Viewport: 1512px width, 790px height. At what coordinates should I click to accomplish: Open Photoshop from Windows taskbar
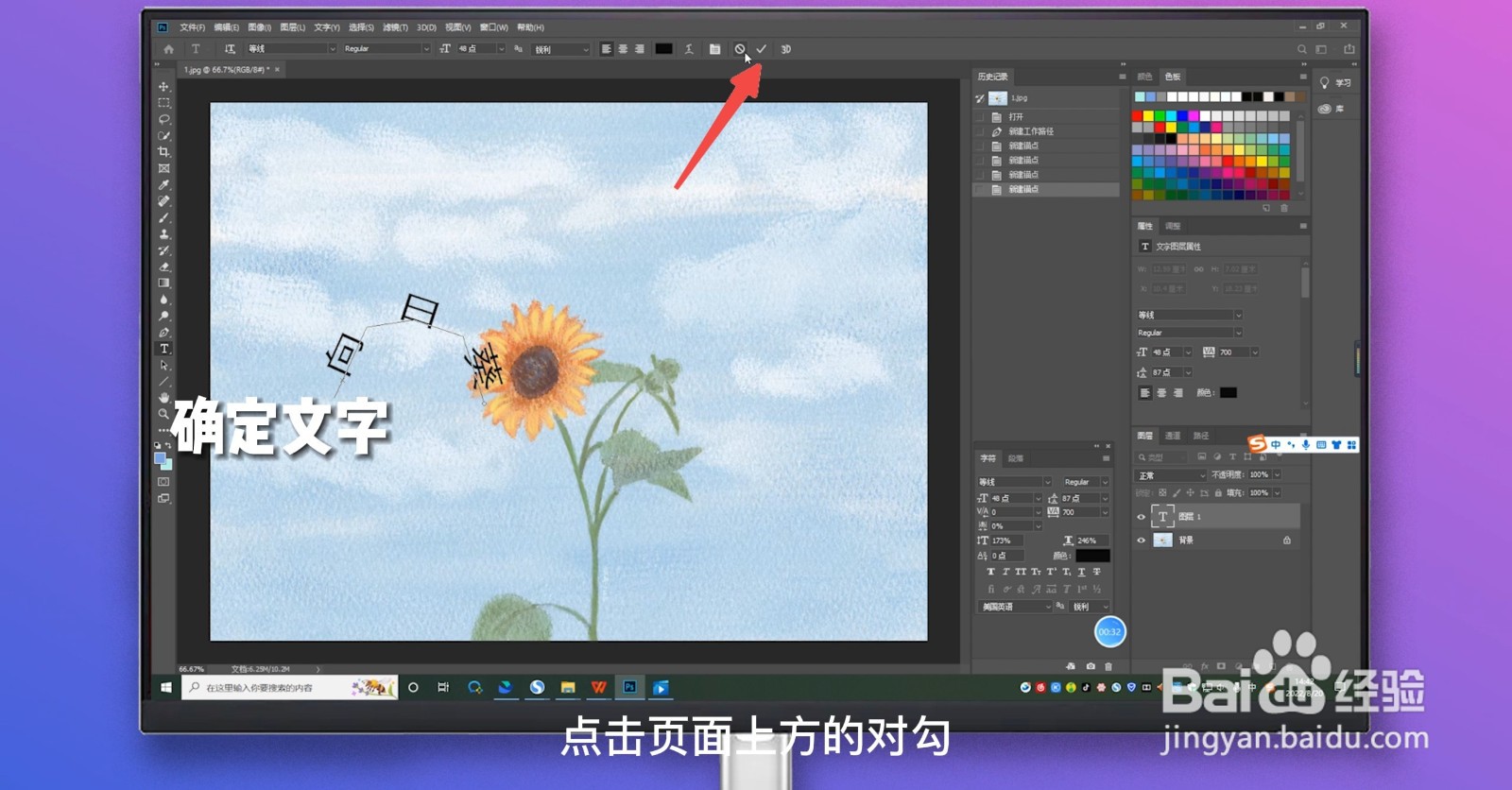pyautogui.click(x=629, y=688)
